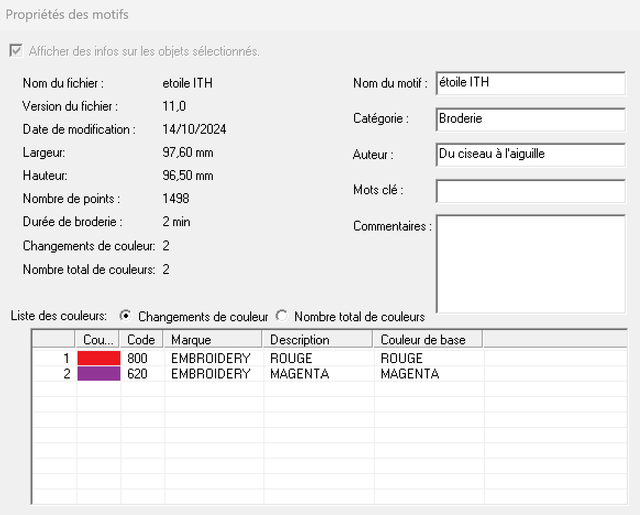Click 'ROUGE' in Couleur de base column

402,358
